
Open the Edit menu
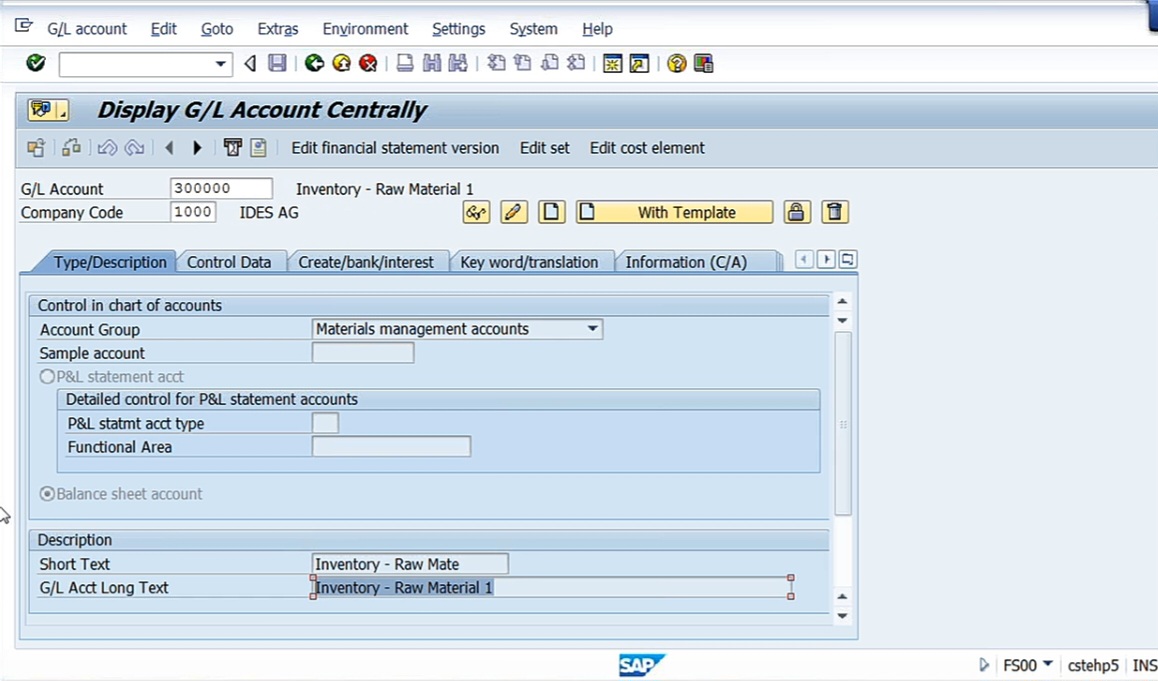163,29
